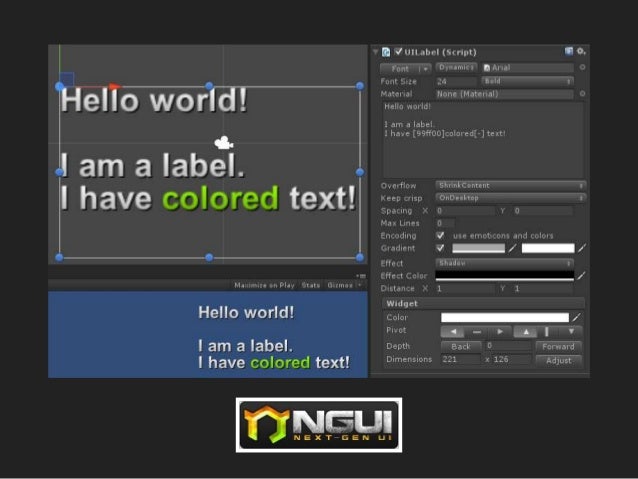Click the Dynamic font button
Screen dimensions: 638x479
click(456, 67)
